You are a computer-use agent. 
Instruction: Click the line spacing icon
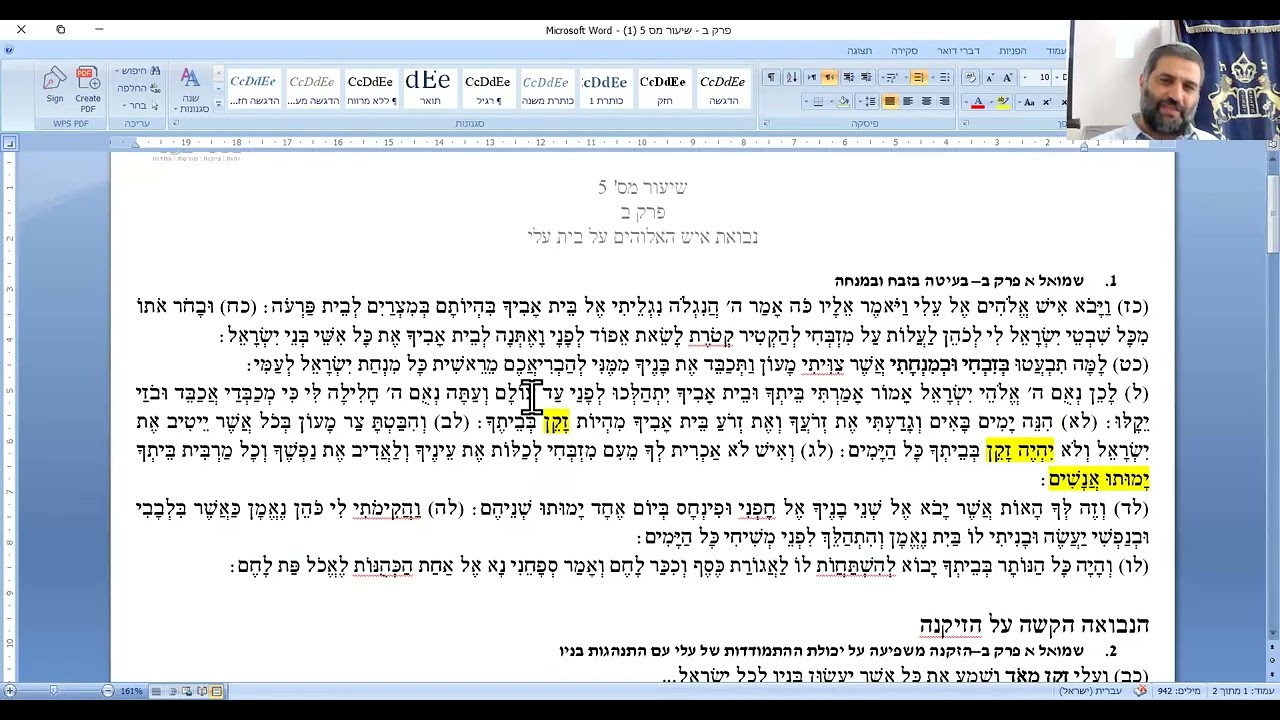(870, 101)
